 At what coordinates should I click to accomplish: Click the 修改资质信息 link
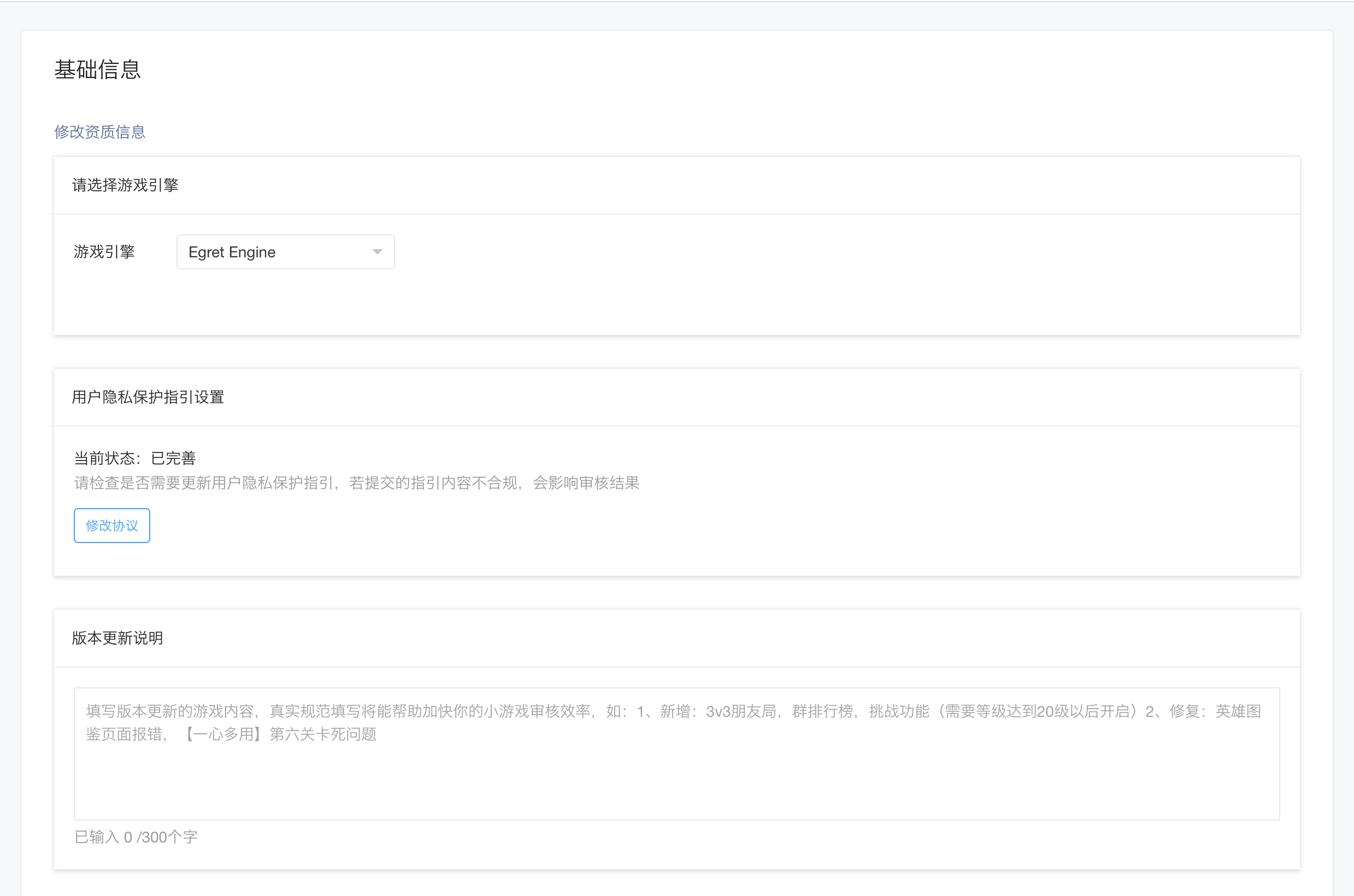coord(99,132)
